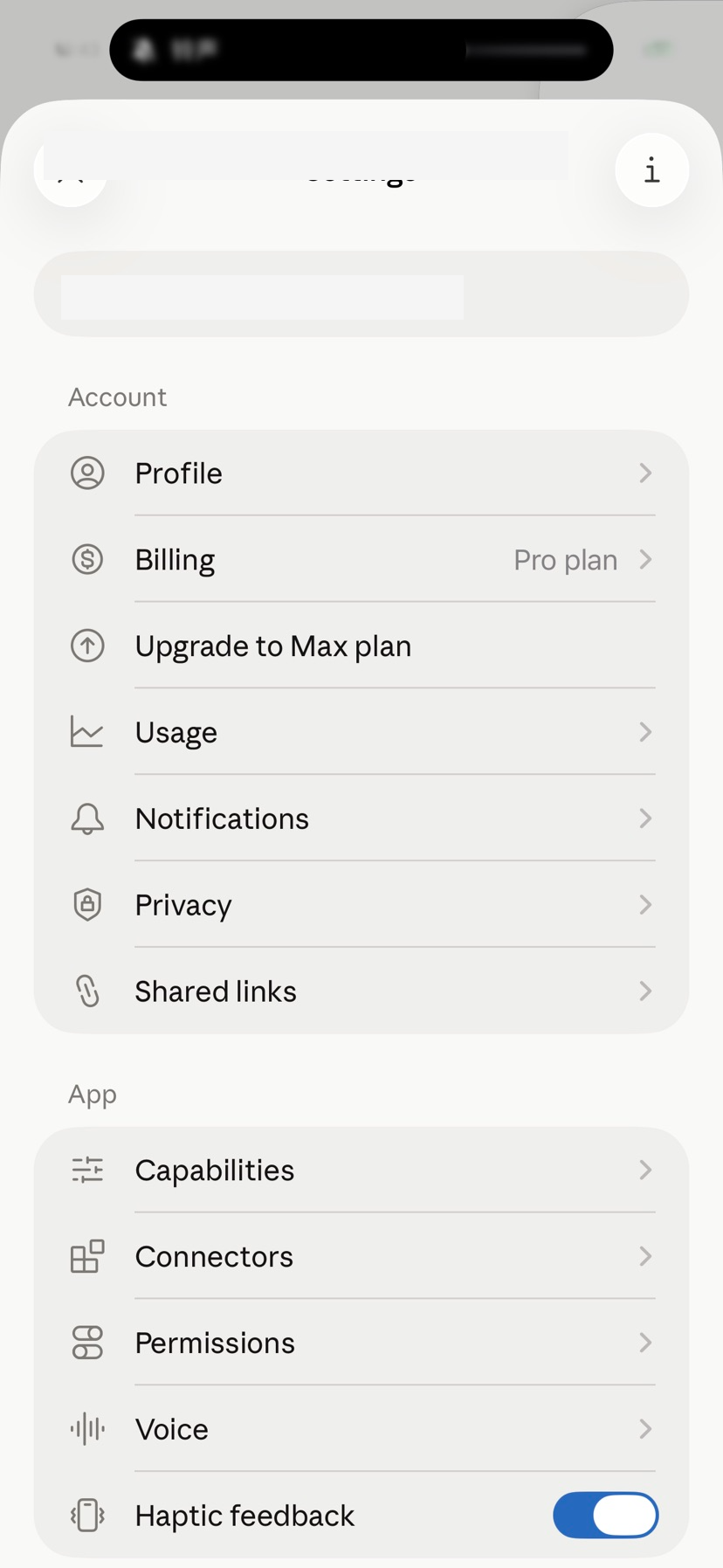723x1568 pixels.
Task: Tap the Capabilities sliders icon
Action: point(87,1170)
